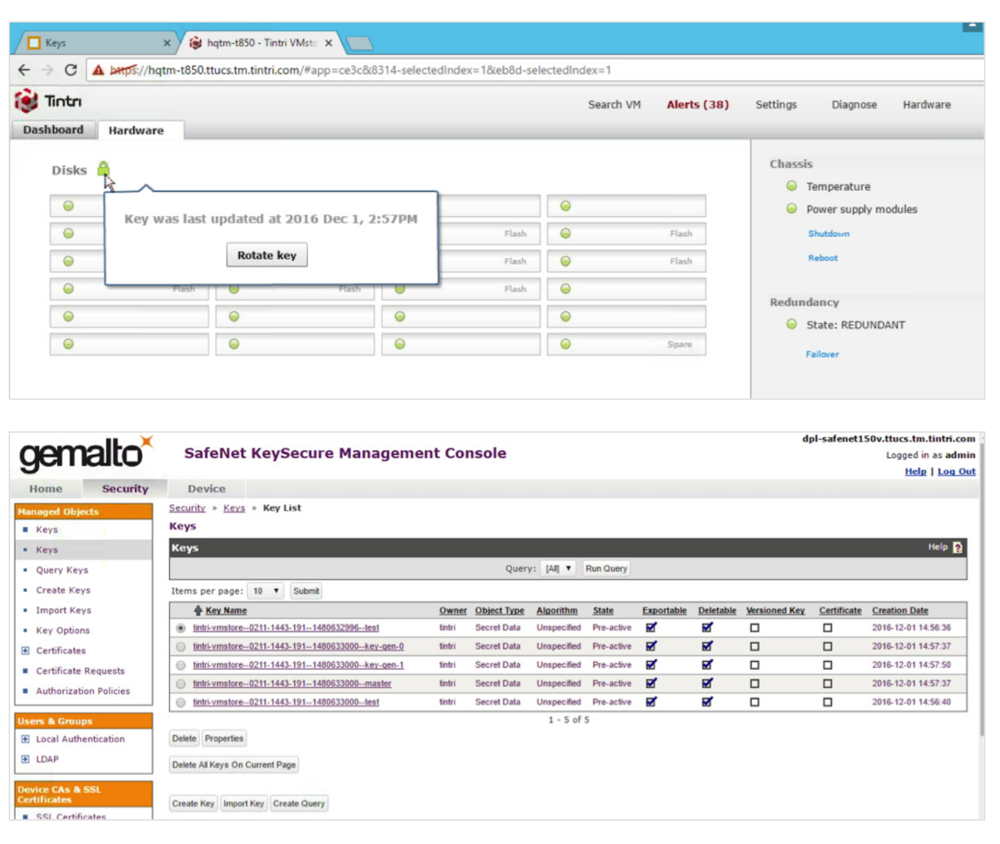This screenshot has width=1000, height=844.
Task: Toggle Deletable checkbox for the key-gen-1 key
Action: click(707, 665)
